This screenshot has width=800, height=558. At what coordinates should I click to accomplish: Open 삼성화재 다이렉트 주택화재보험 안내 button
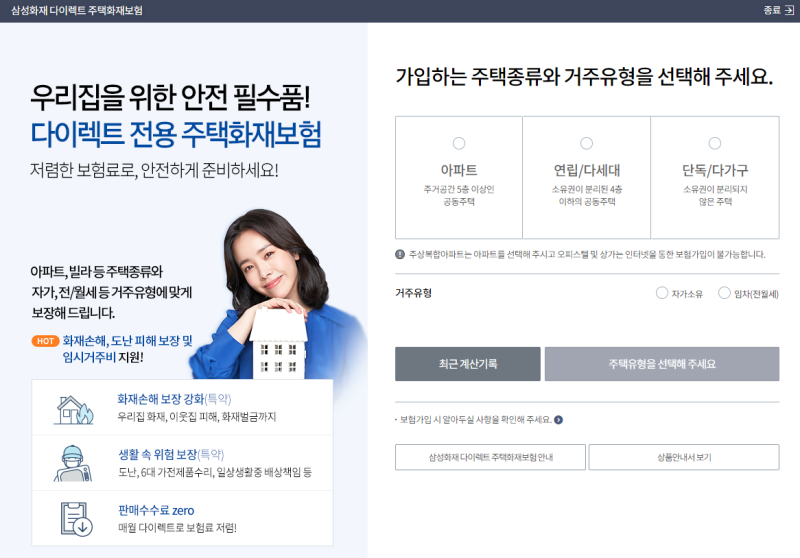[x=490, y=457]
